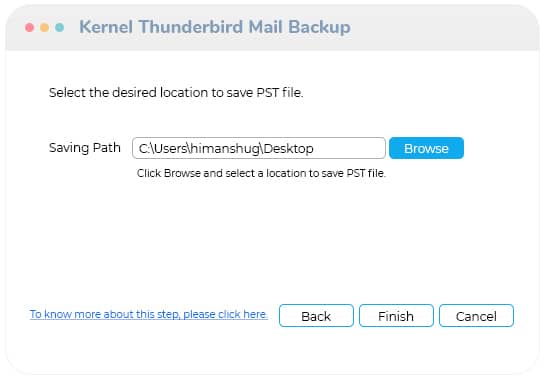Click the orange window control dot
Image resolution: width=545 pixels, height=380 pixels.
click(44, 27)
